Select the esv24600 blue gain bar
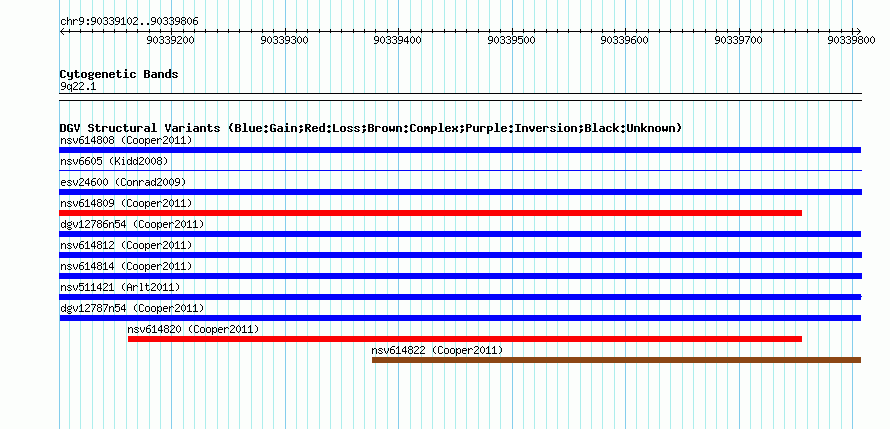 tap(460, 192)
